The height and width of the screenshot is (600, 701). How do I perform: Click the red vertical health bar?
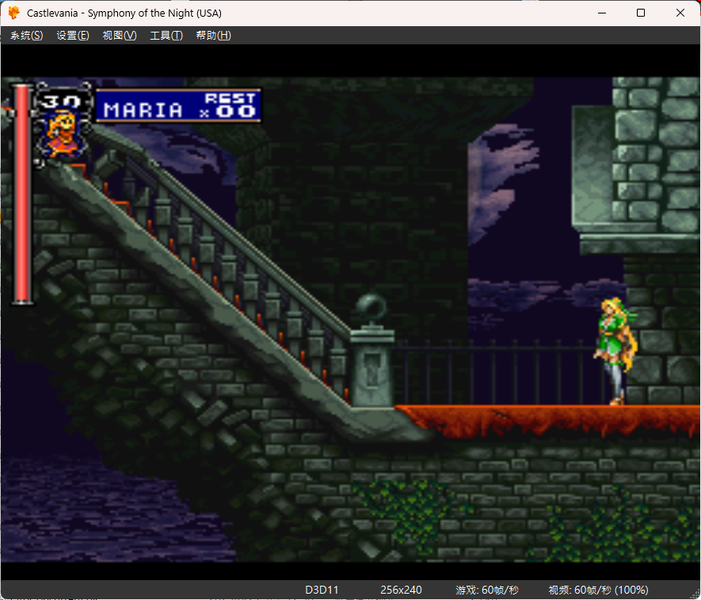(22, 194)
